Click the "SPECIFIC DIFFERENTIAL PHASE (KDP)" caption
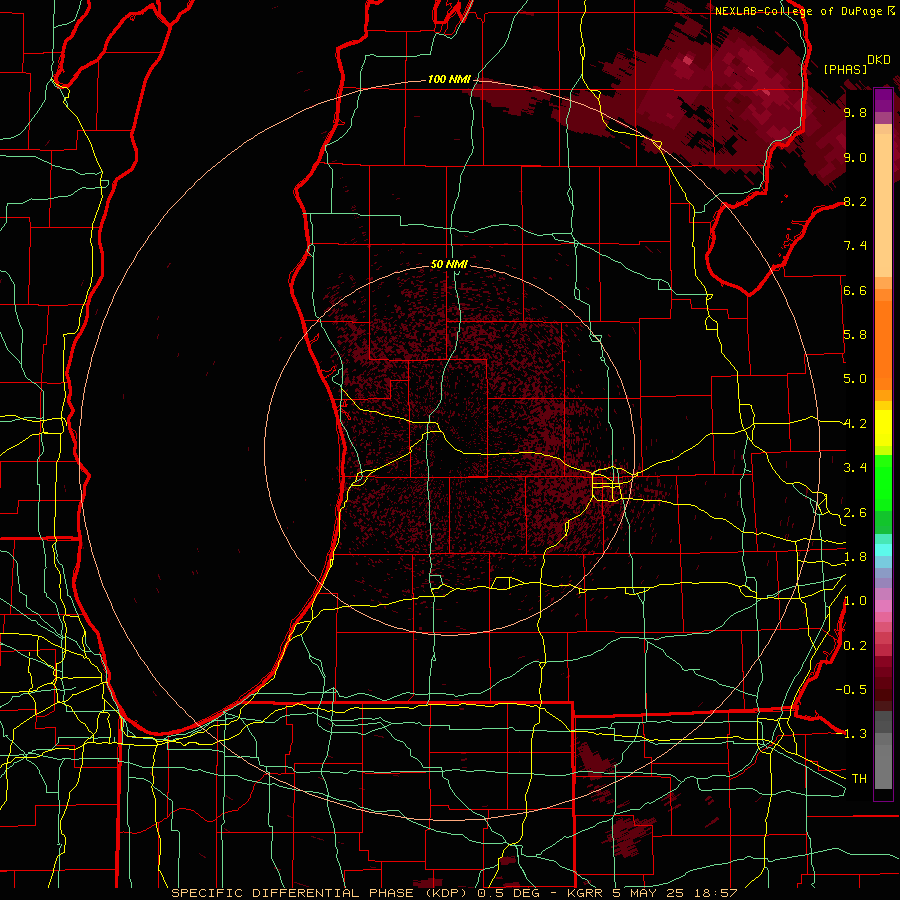 [321, 893]
